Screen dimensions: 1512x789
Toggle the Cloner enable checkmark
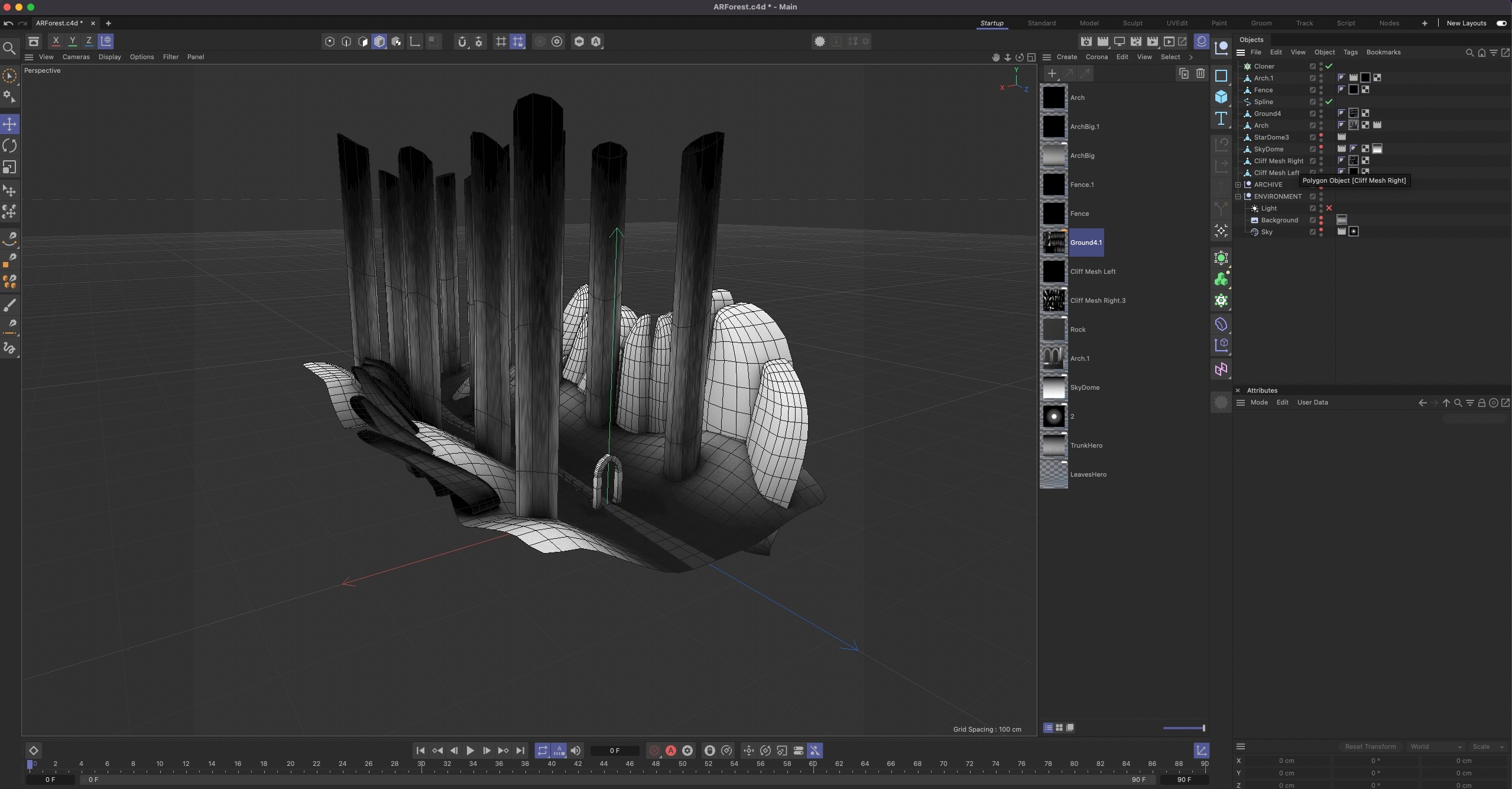click(x=1329, y=66)
